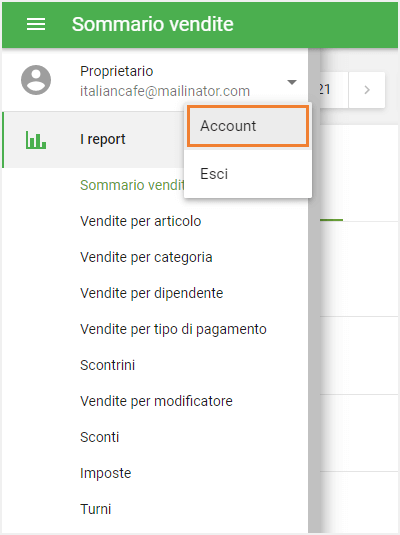Open Vendite per articolo report
The width and height of the screenshot is (400, 535).
(141, 221)
